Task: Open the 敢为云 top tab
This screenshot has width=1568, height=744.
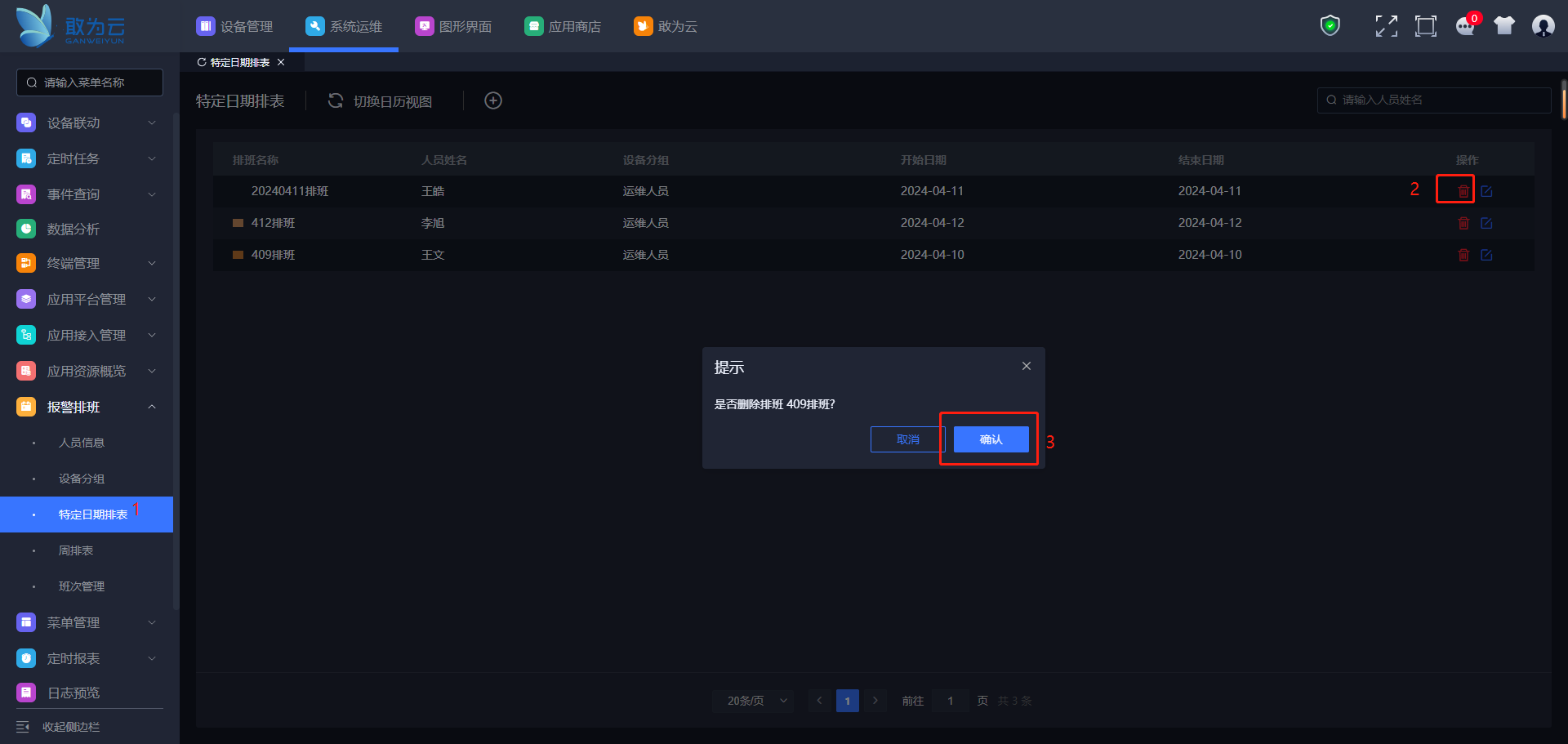Action: [x=666, y=26]
